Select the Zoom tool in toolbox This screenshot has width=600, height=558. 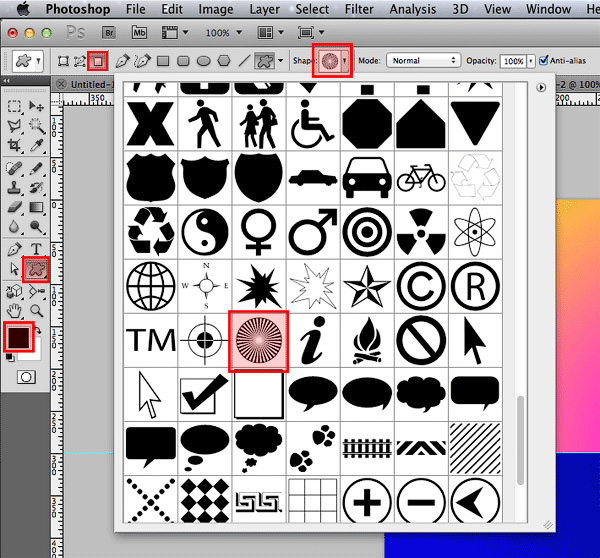37,311
